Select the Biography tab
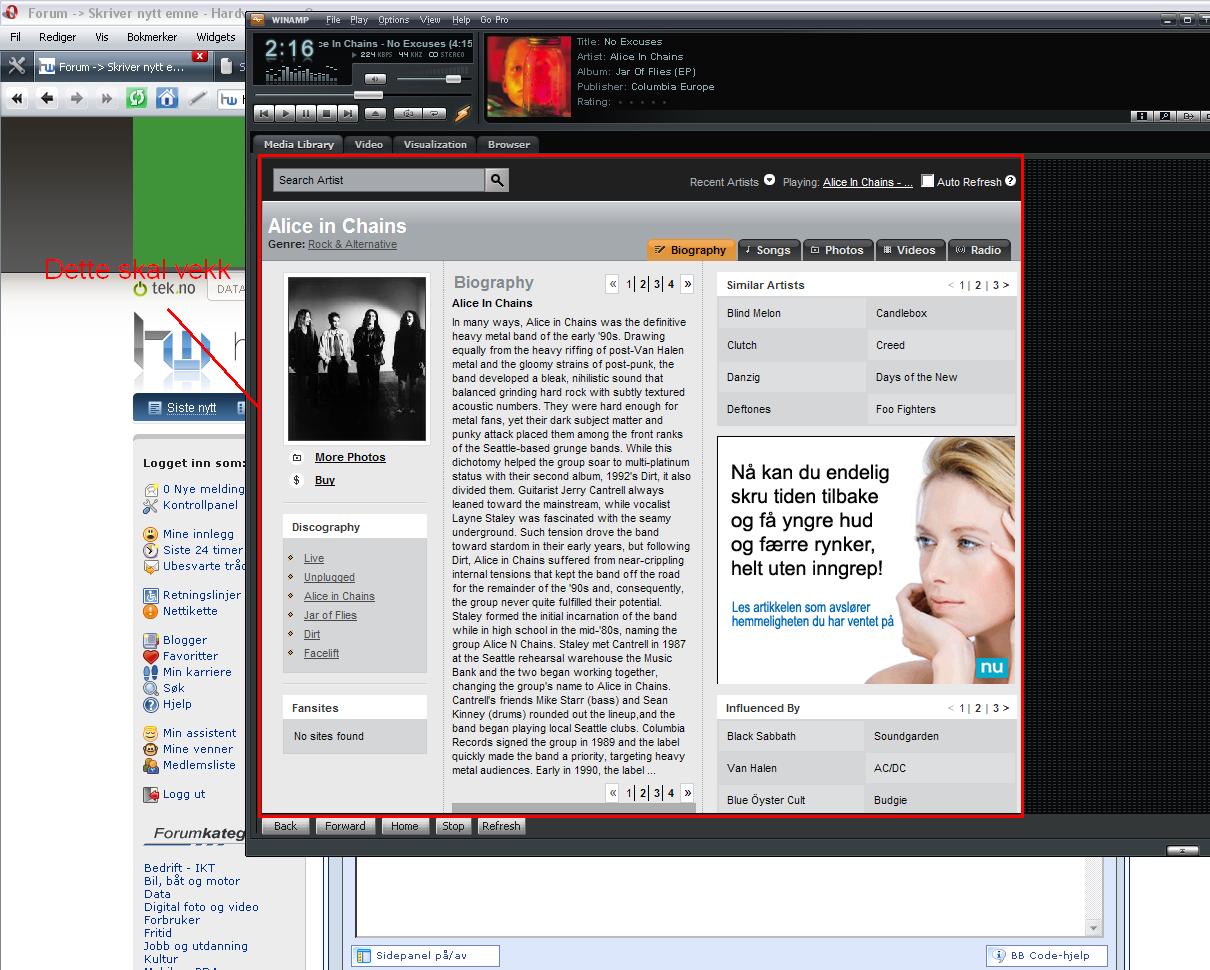Viewport: 1210px width, 970px height. pyautogui.click(x=691, y=250)
